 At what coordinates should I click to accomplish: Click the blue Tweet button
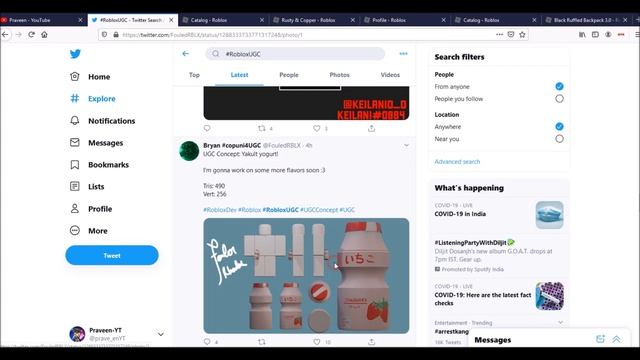pos(112,255)
